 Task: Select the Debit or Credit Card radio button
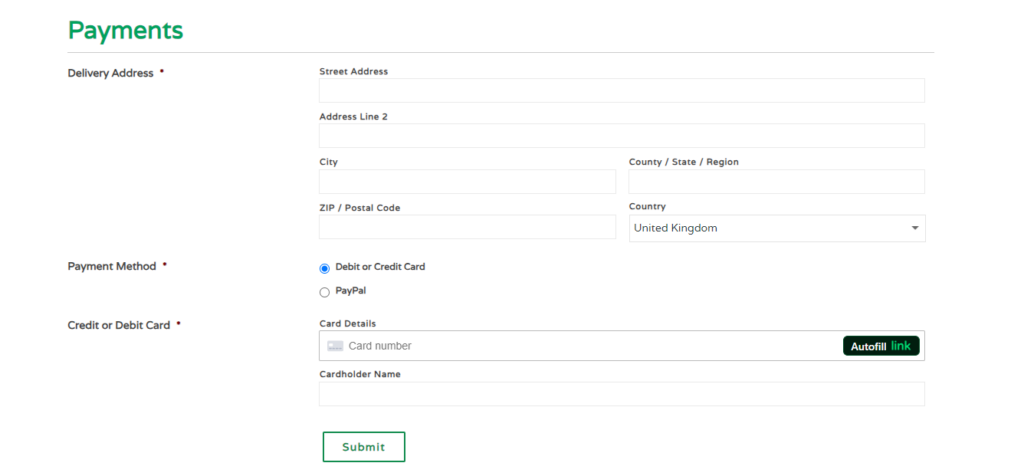(x=324, y=268)
